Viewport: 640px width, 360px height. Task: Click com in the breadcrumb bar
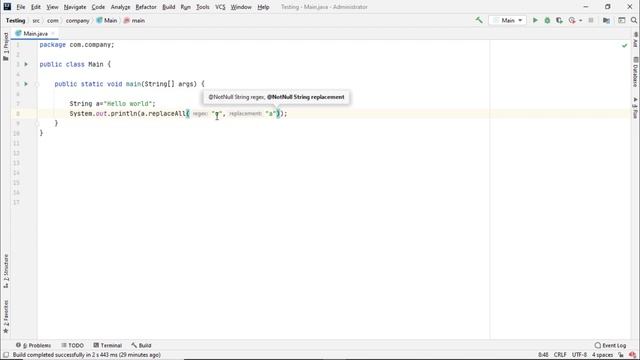tap(53, 20)
